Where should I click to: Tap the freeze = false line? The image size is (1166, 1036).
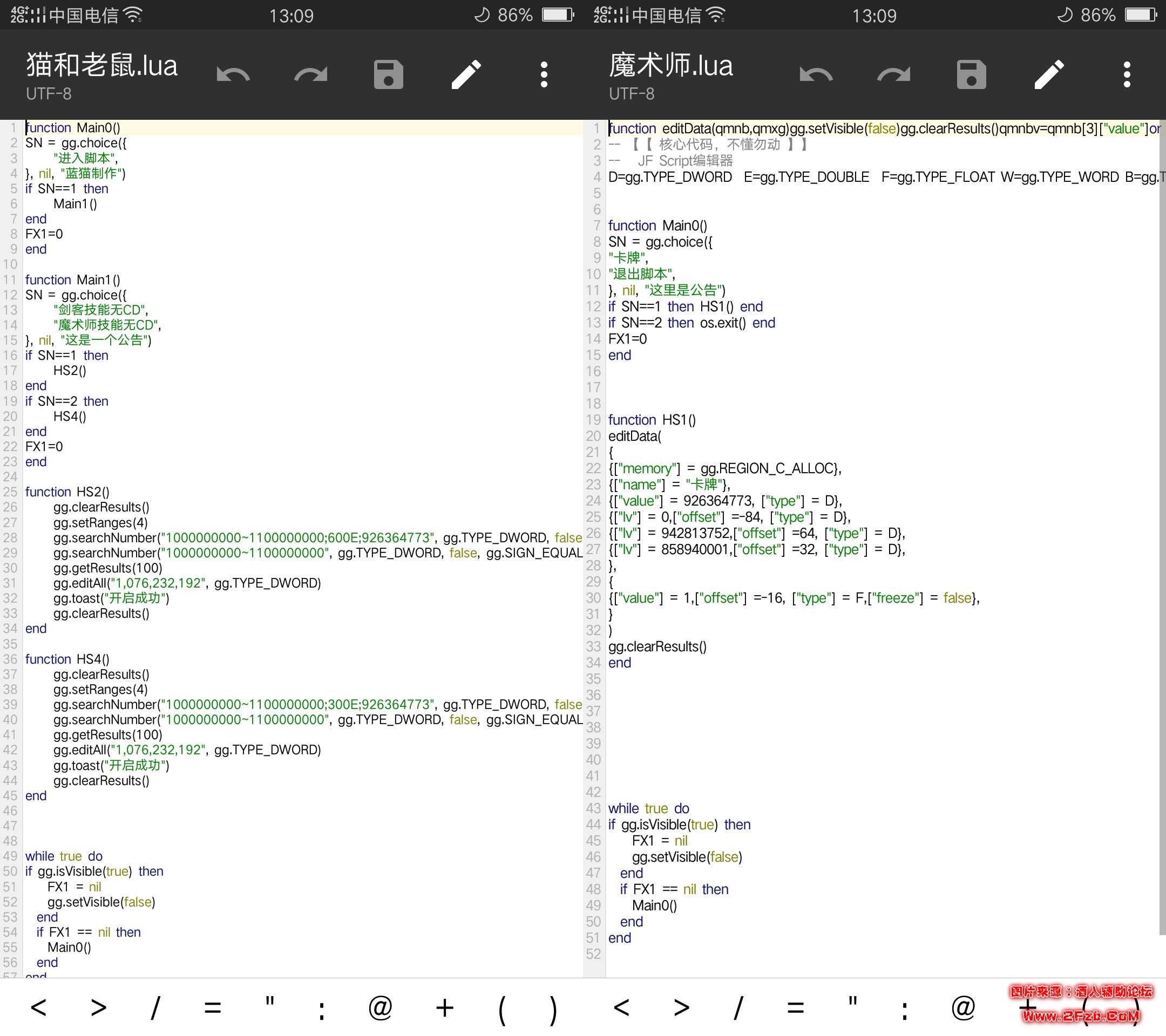tap(794, 598)
